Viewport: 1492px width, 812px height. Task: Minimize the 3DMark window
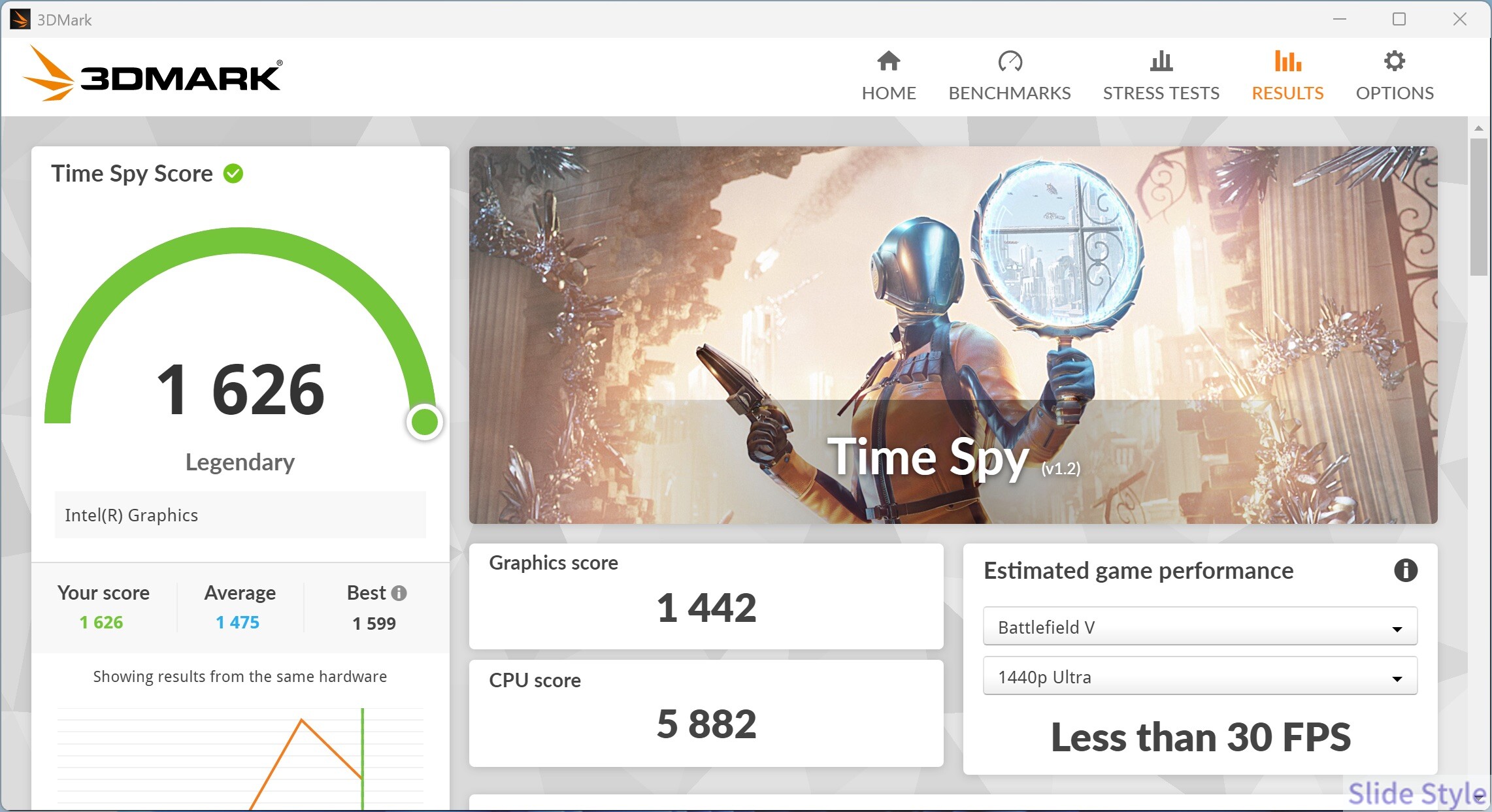pyautogui.click(x=1340, y=20)
